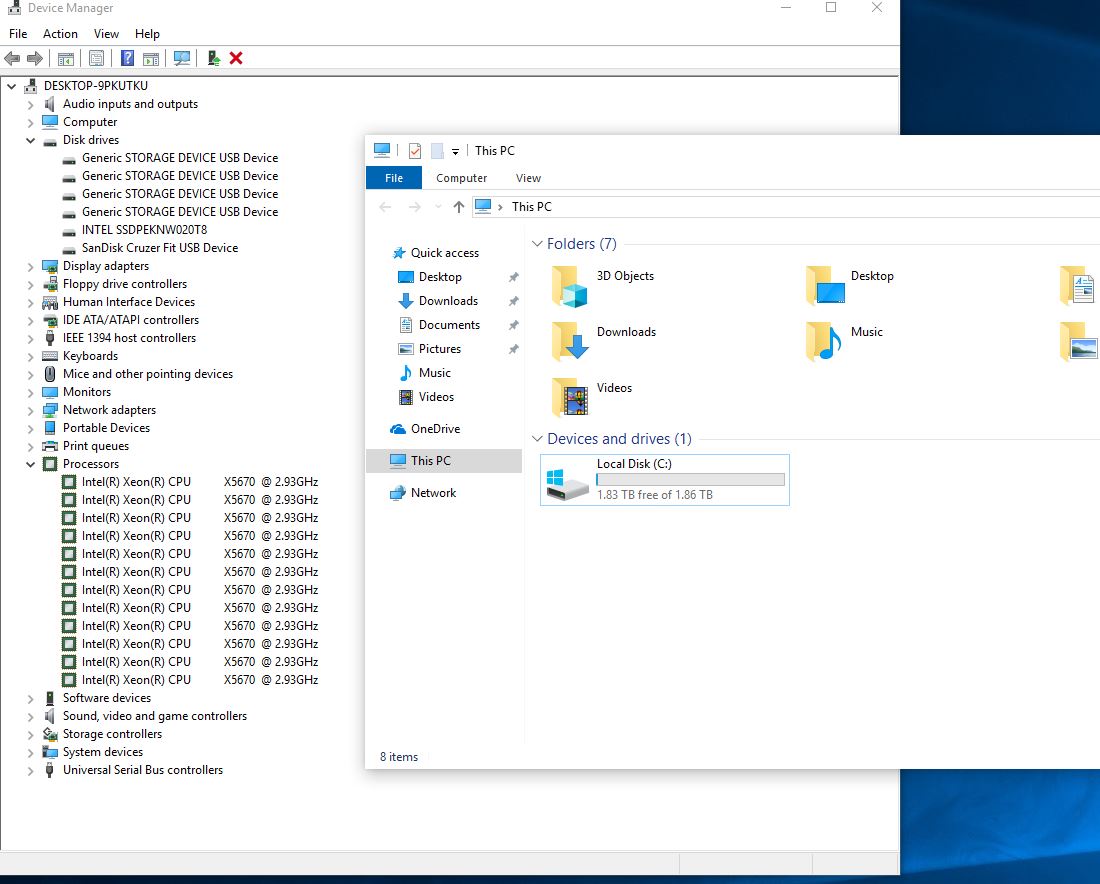Open the Properties toolbar icon in Device Manager
Screen dimensions: 1100x884
pyautogui.click(x=97, y=58)
